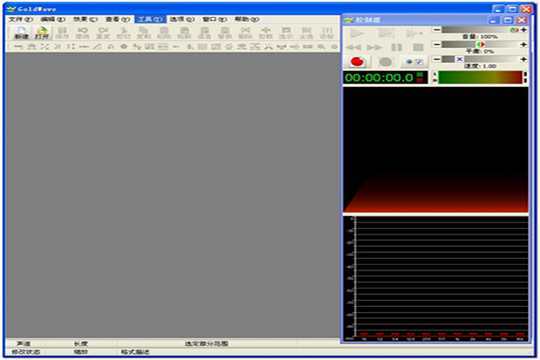Click the Stop square button in control panel
540x360 pixels.
[x=418, y=47]
